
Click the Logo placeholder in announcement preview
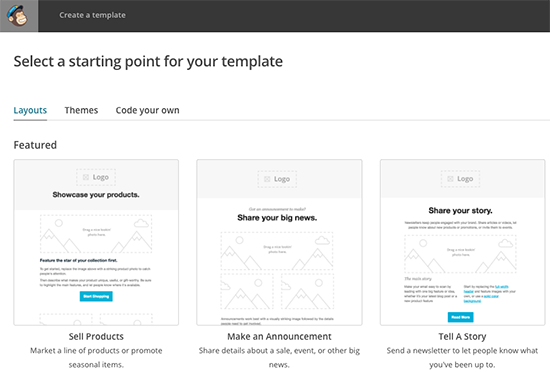coord(277,179)
